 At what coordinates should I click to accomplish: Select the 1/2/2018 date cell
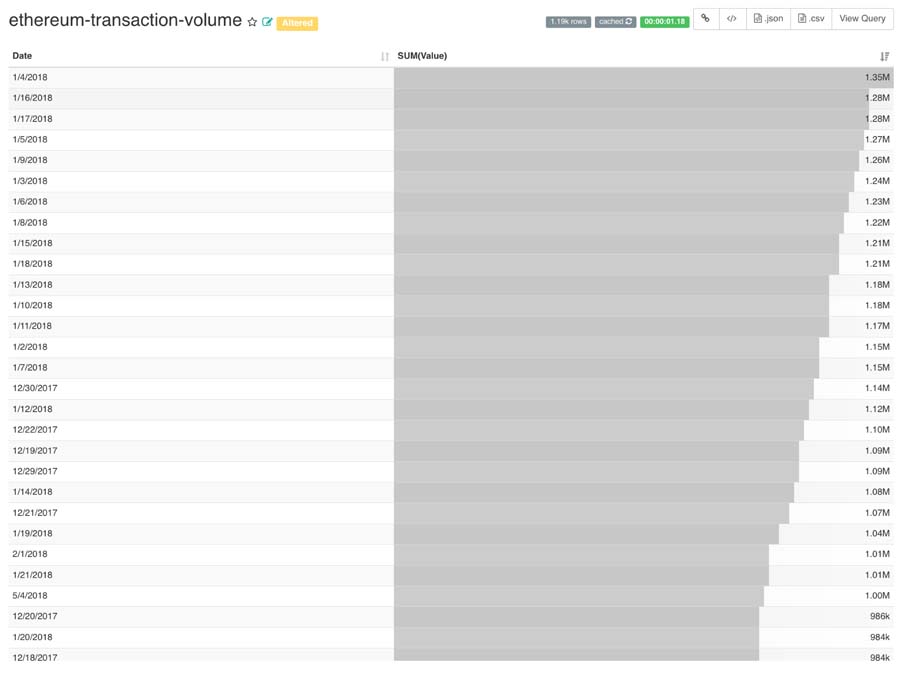pyautogui.click(x=201, y=347)
